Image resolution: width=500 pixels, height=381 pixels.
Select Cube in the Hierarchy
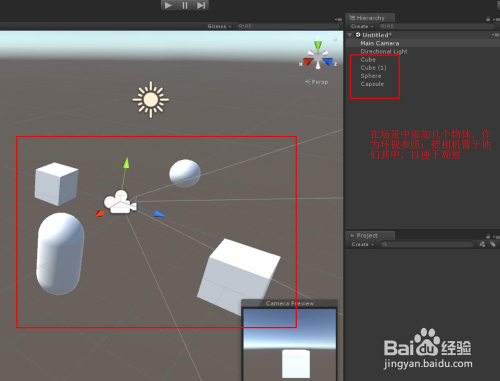[x=368, y=59]
